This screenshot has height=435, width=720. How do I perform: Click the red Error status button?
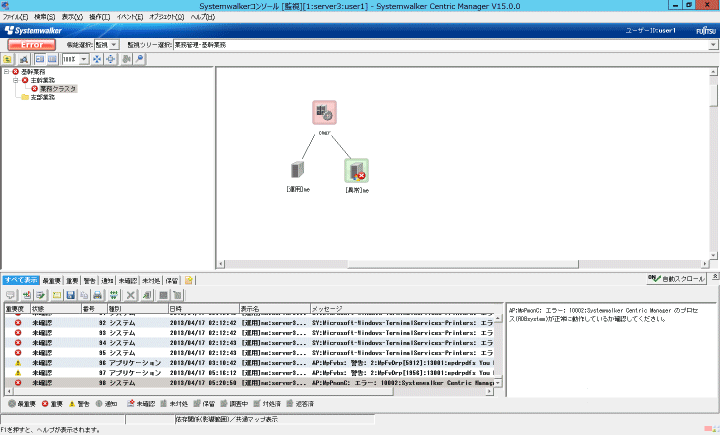click(31, 45)
